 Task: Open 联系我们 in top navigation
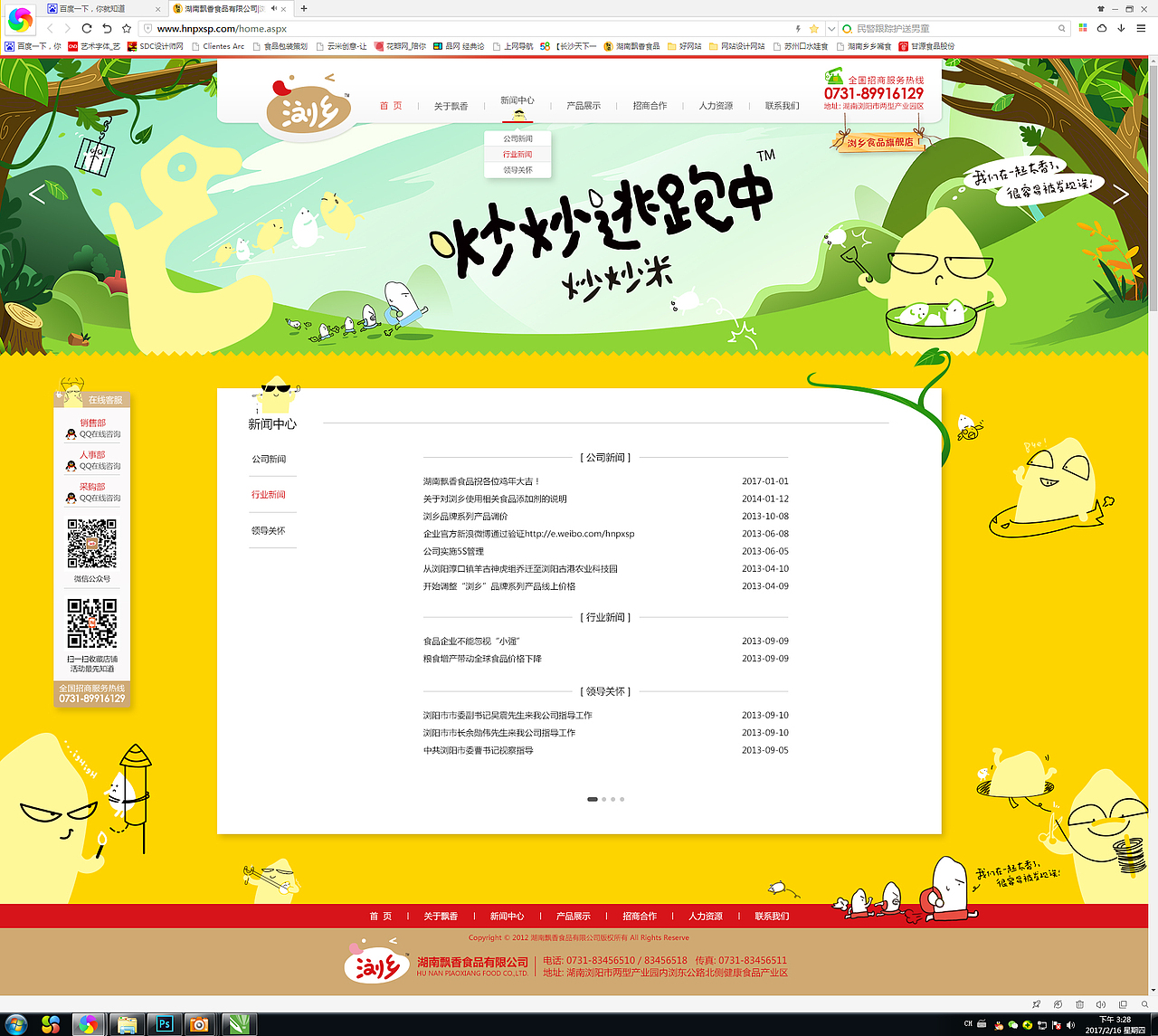click(x=782, y=106)
